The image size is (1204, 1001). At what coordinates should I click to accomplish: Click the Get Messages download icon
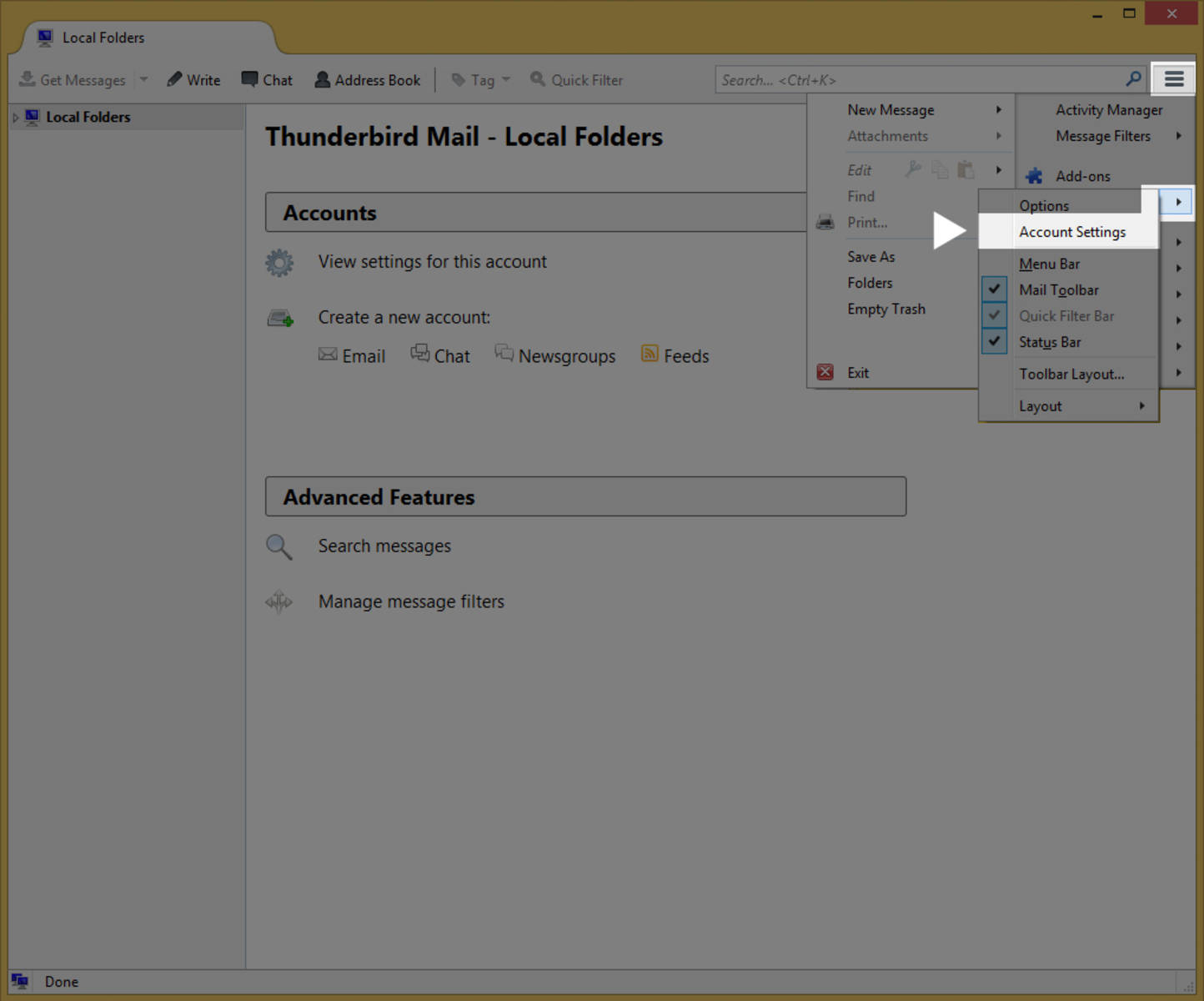point(28,79)
